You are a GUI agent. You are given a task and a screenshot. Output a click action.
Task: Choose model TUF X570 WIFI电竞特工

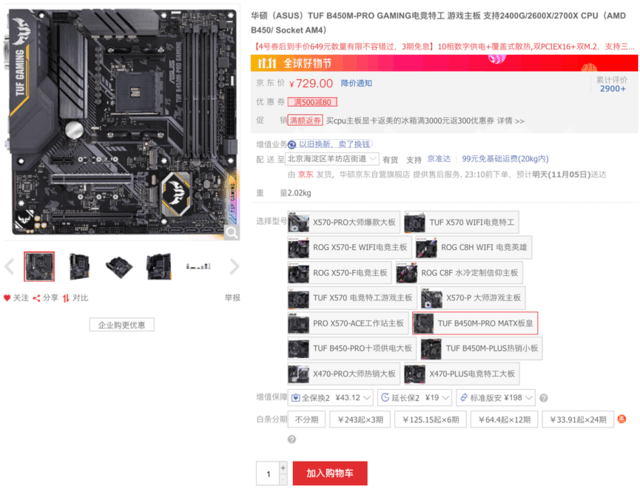tap(461, 222)
